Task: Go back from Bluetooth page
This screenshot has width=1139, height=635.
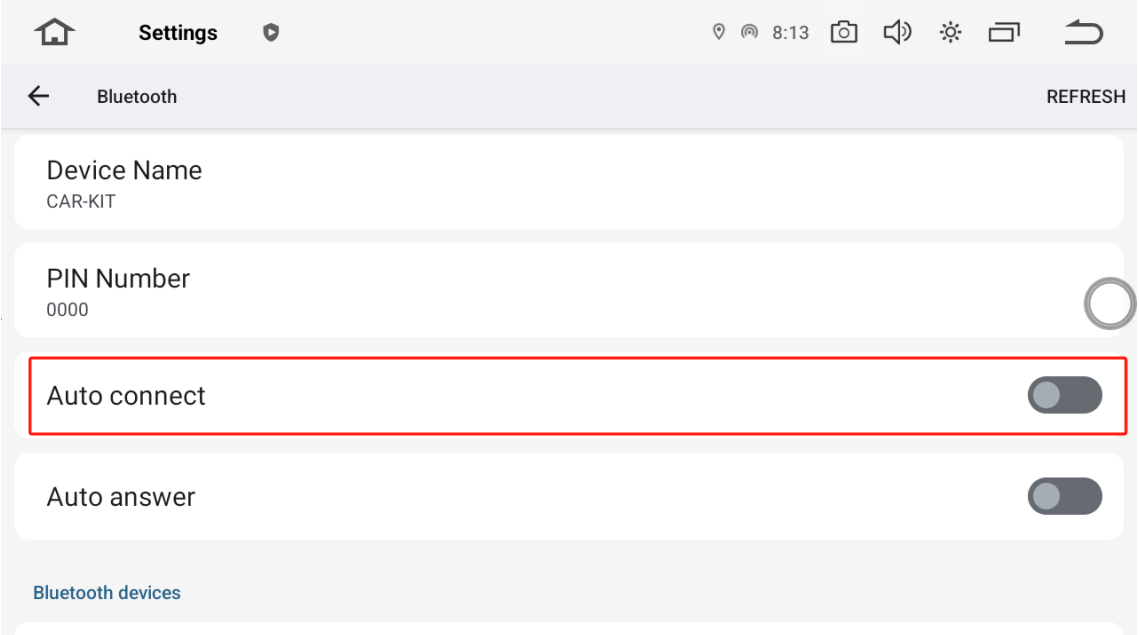Action: tap(38, 96)
